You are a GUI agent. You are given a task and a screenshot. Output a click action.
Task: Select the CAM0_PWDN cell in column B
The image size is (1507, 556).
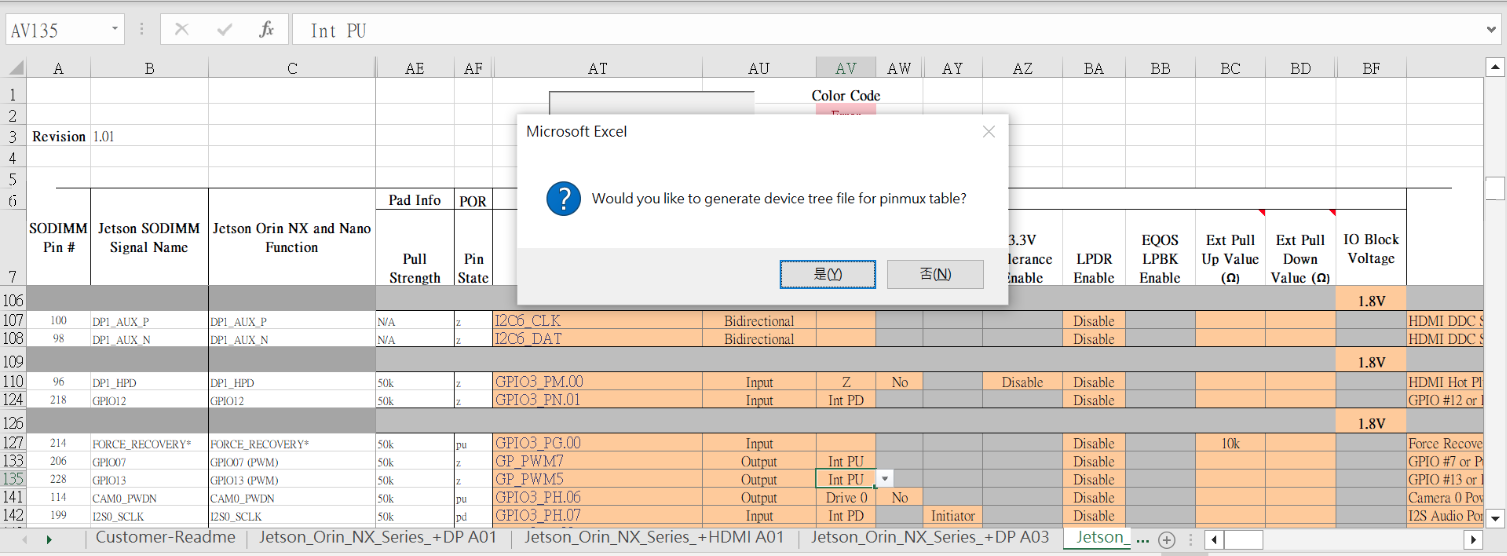pos(149,497)
